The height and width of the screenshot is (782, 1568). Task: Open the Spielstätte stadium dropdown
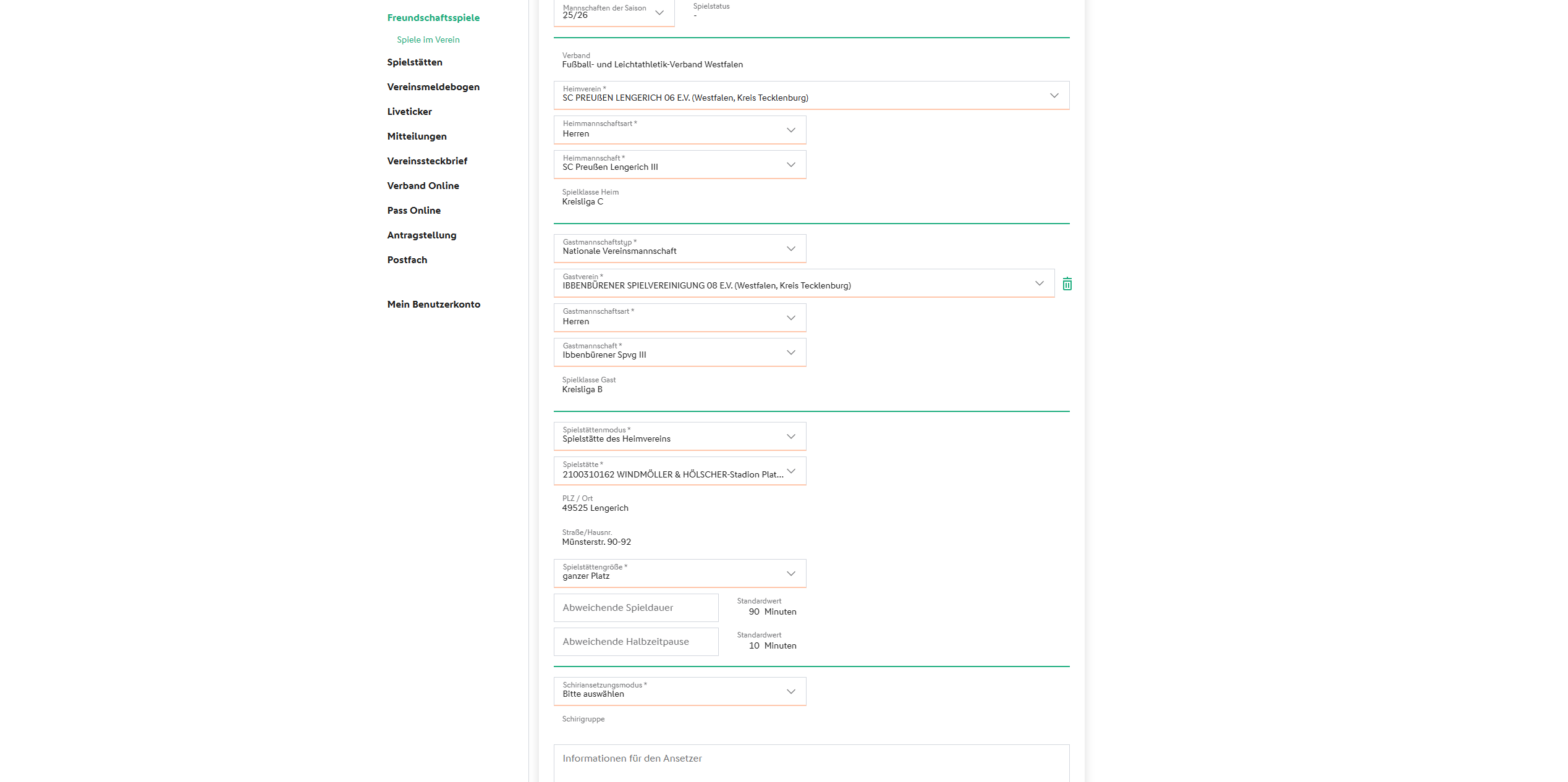coord(679,471)
